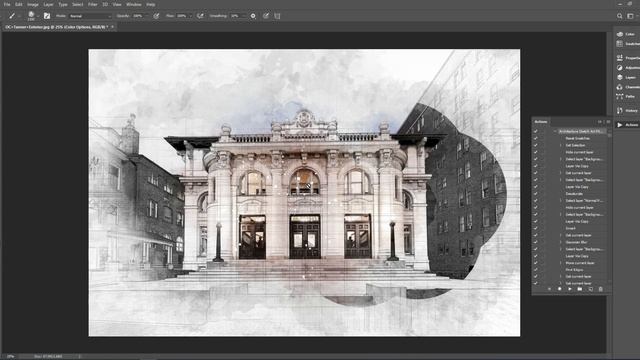This screenshot has width=640, height=360.
Task: Create new action set folder
Action: point(580,289)
